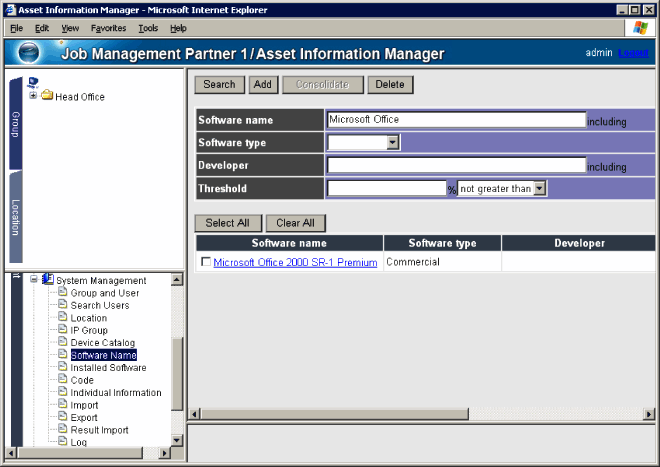Expand the Head Office tree node

[x=33, y=97]
